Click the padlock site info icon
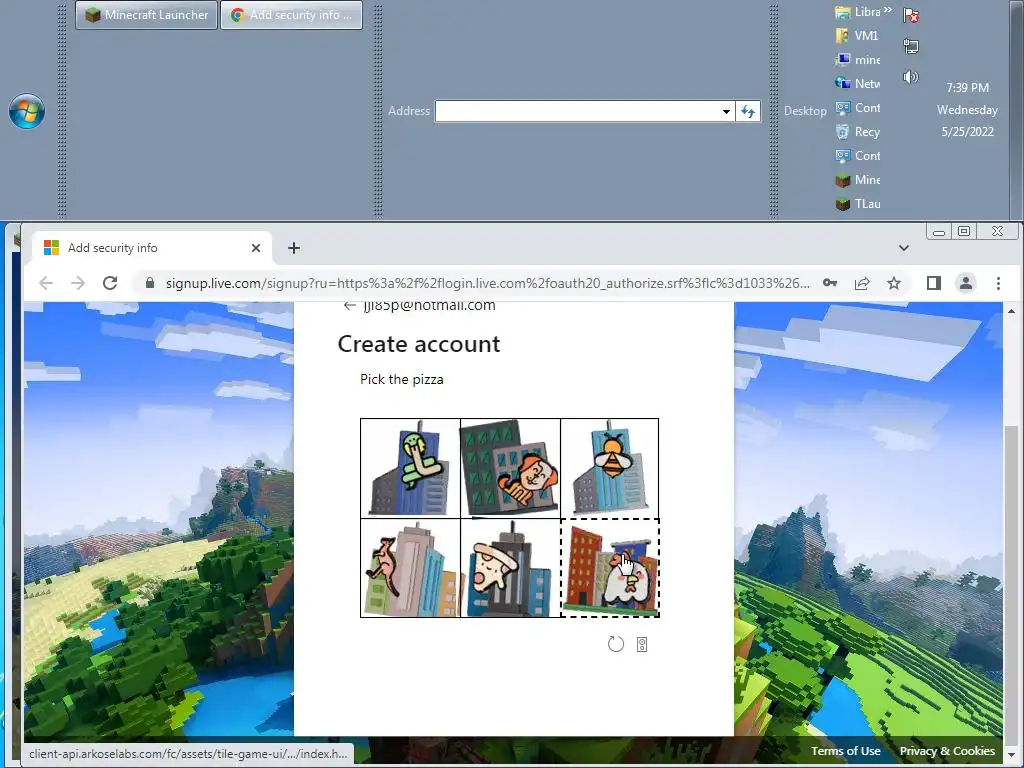Screen dimensions: 1024x768 (150, 283)
